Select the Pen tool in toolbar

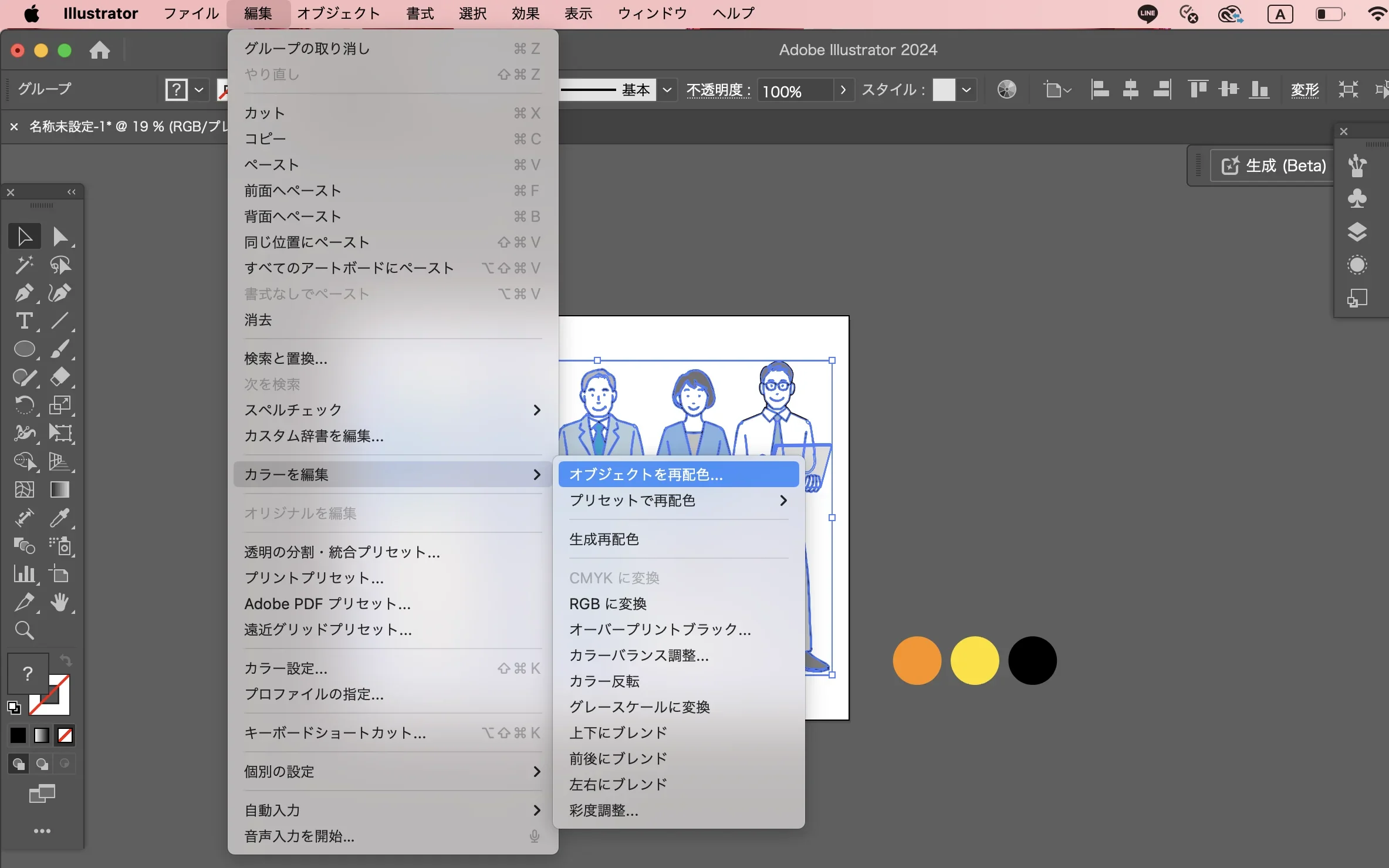click(24, 292)
